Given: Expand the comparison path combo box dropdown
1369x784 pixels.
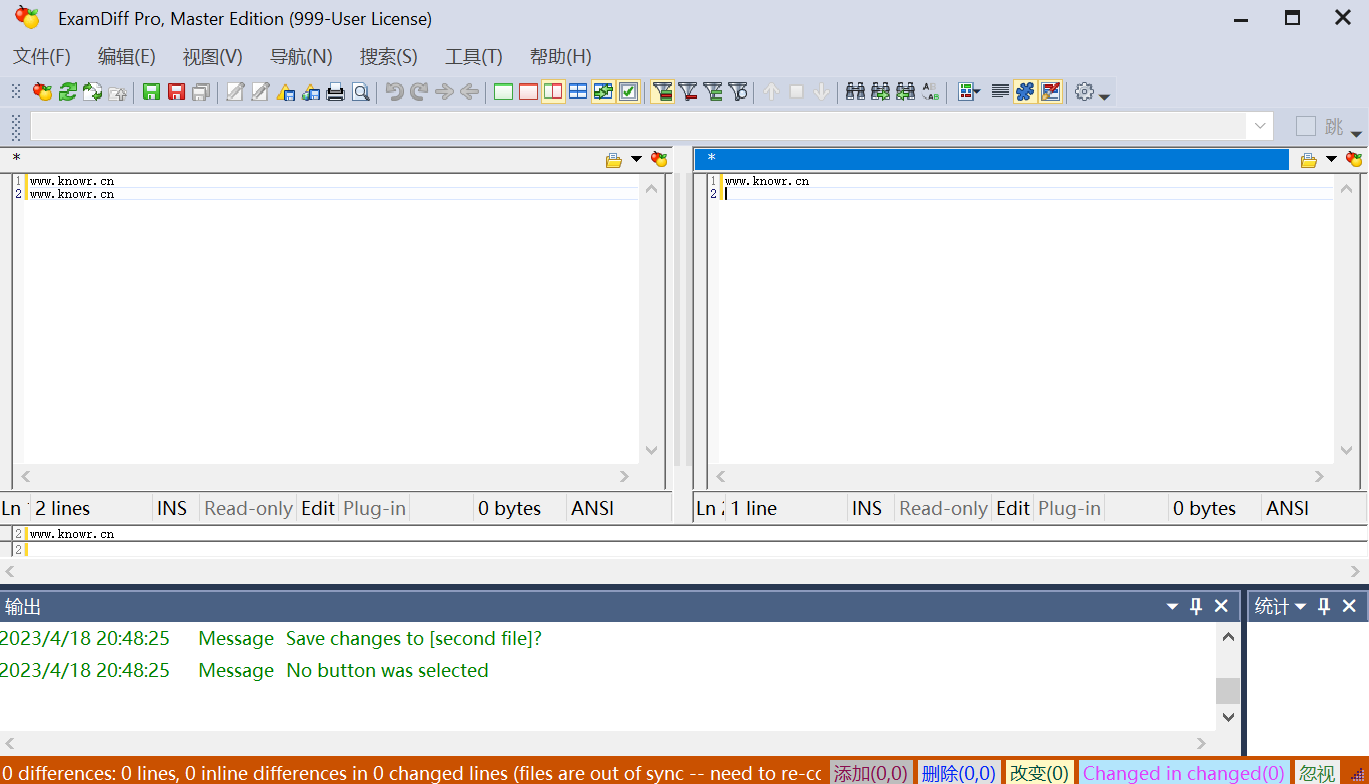Looking at the screenshot, I should pos(1260,126).
